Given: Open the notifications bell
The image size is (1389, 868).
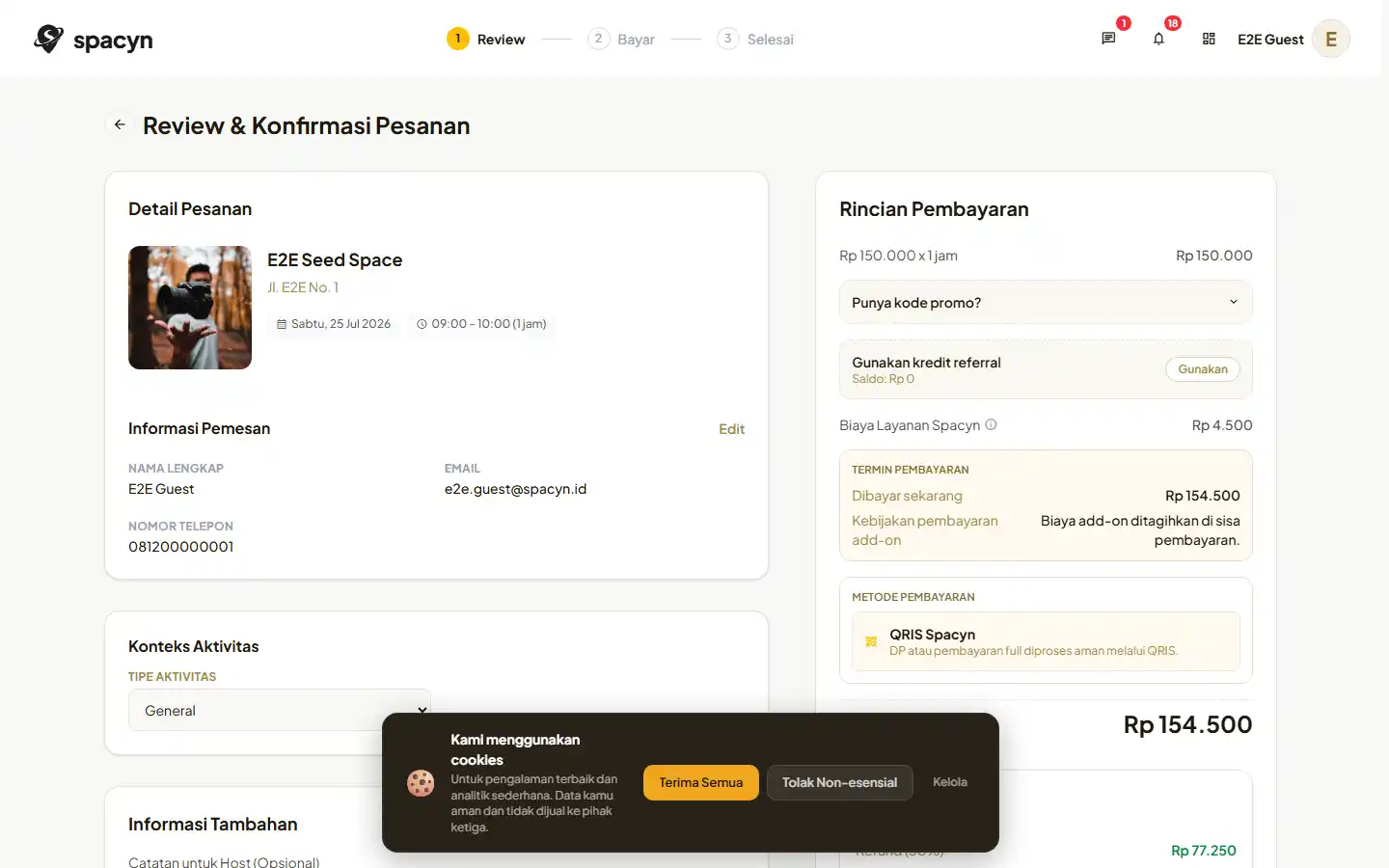Looking at the screenshot, I should tap(1158, 39).
